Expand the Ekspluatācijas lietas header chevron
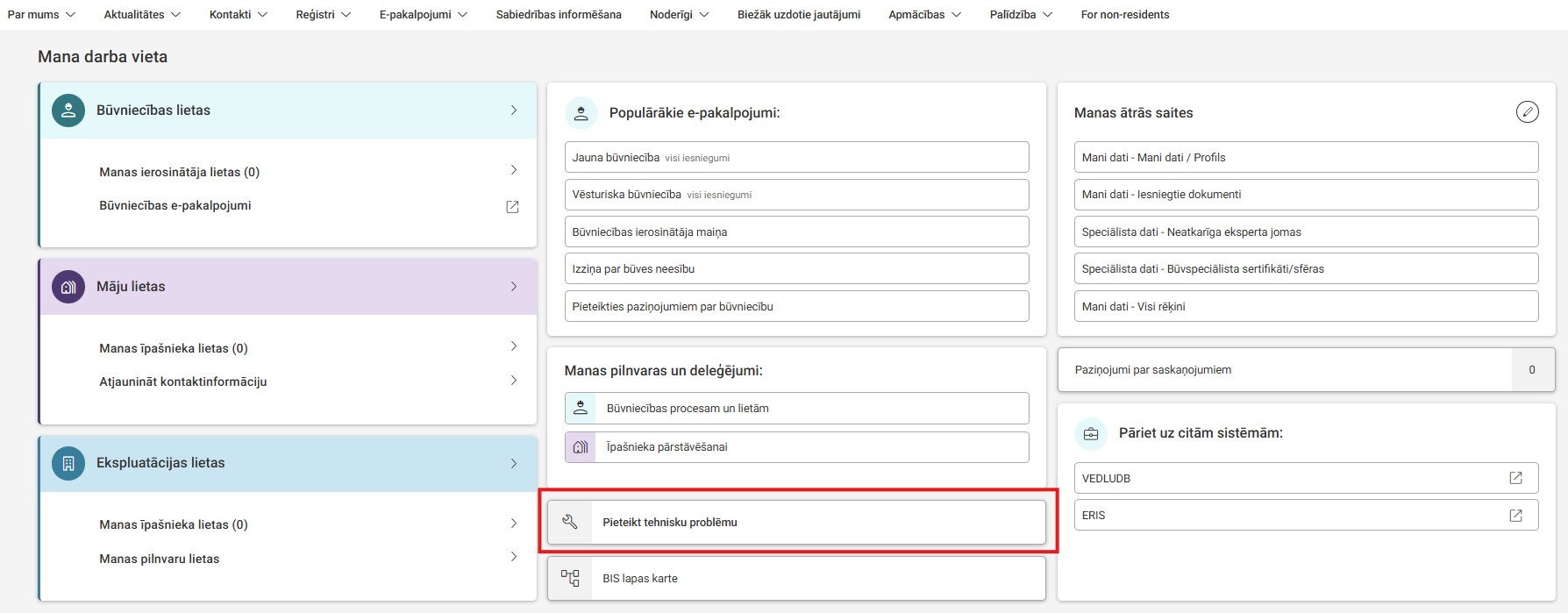This screenshot has height=613, width=1568. tap(514, 463)
